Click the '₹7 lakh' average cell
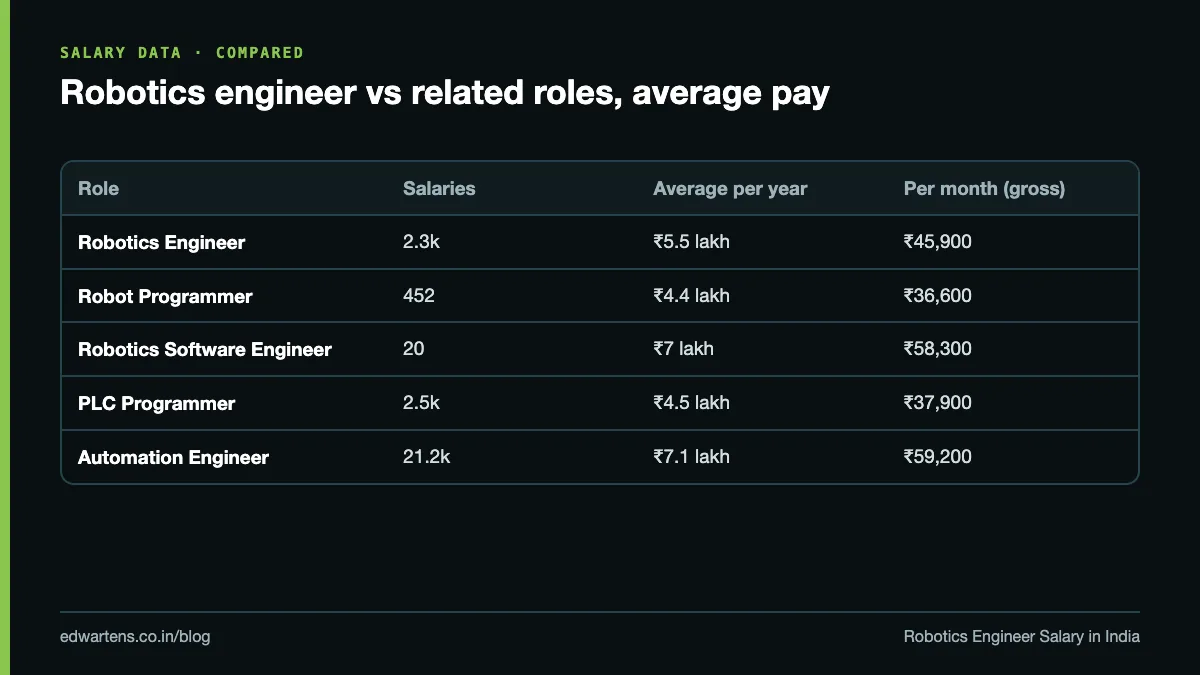1200x675 pixels. pyautogui.click(x=683, y=349)
